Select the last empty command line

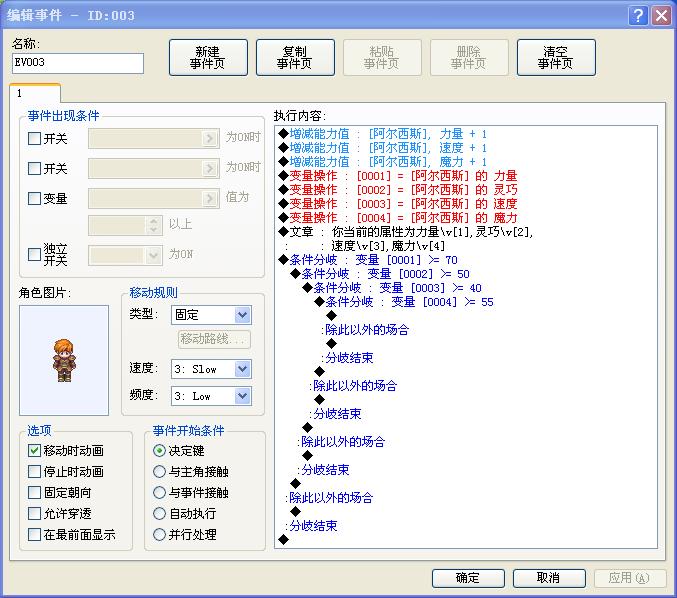point(284,539)
